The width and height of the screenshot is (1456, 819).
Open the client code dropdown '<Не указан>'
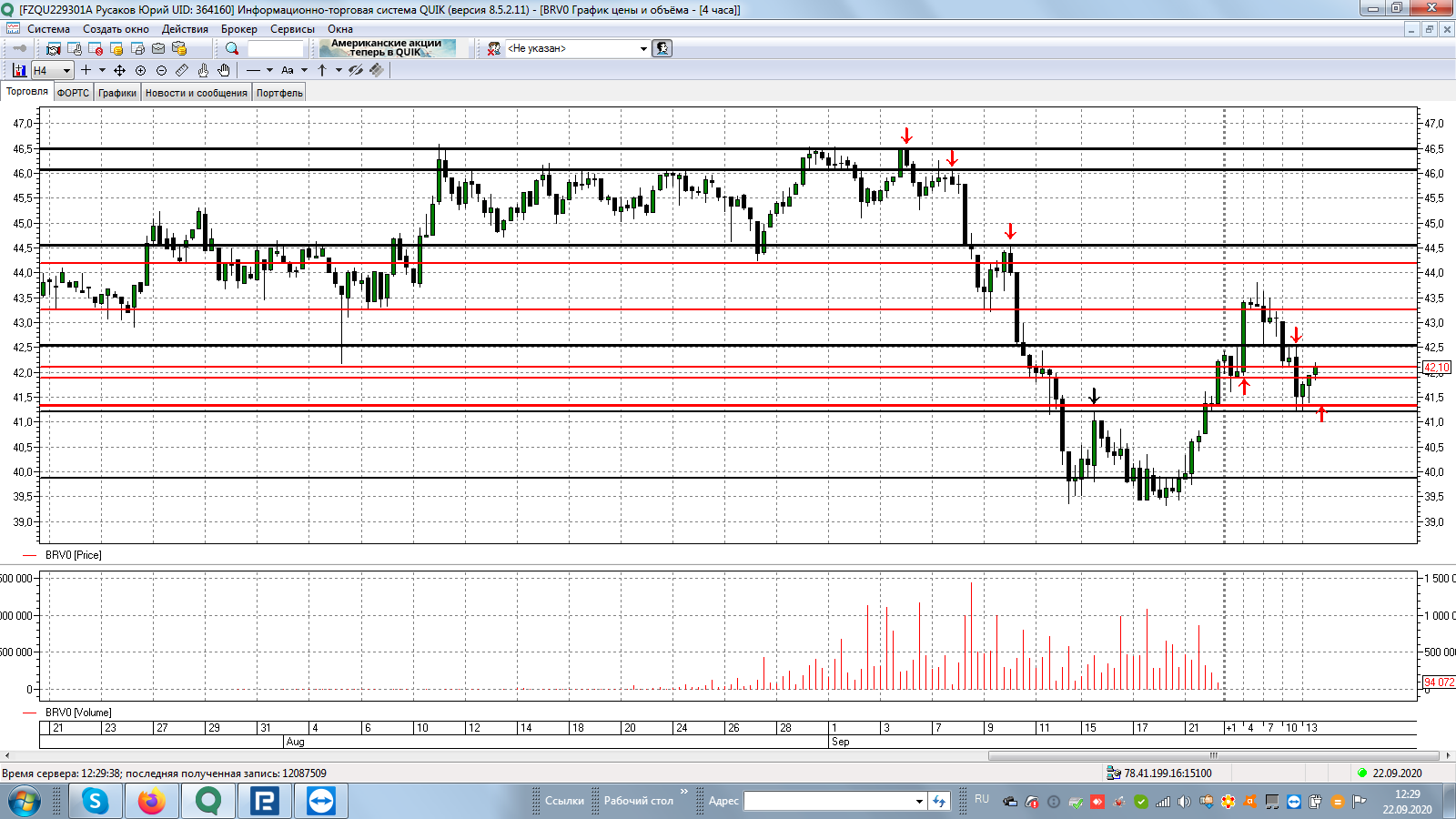578,48
